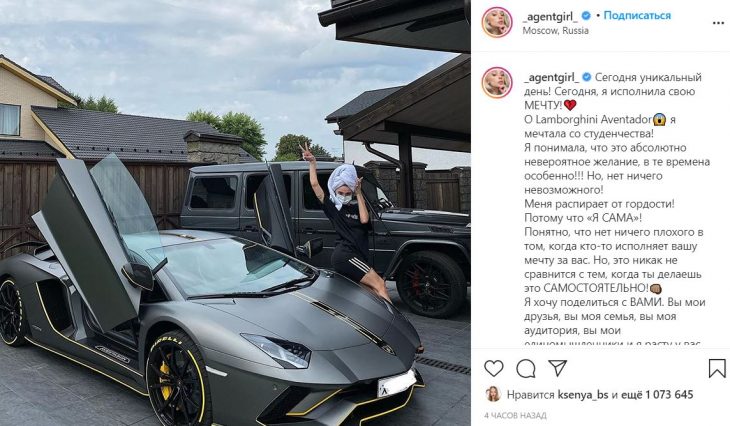This screenshot has height=426, width=730.
Task: Open ksenya_bs profile link
Action: tap(583, 395)
